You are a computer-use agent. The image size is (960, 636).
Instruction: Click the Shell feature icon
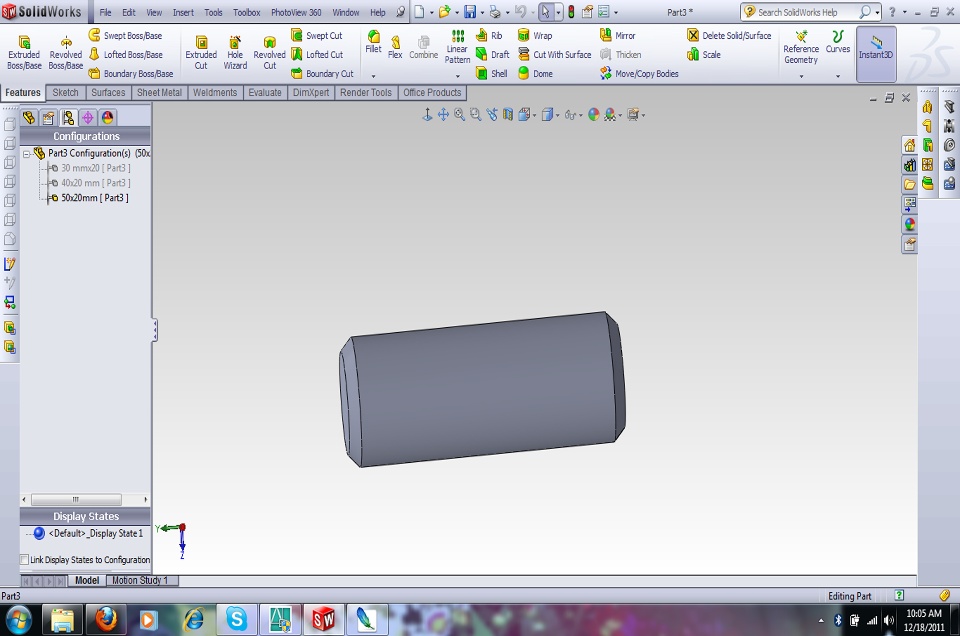pyautogui.click(x=491, y=74)
